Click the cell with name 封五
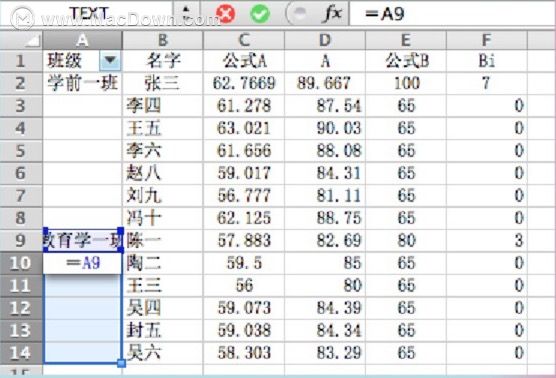This screenshot has width=556, height=378. click(163, 330)
